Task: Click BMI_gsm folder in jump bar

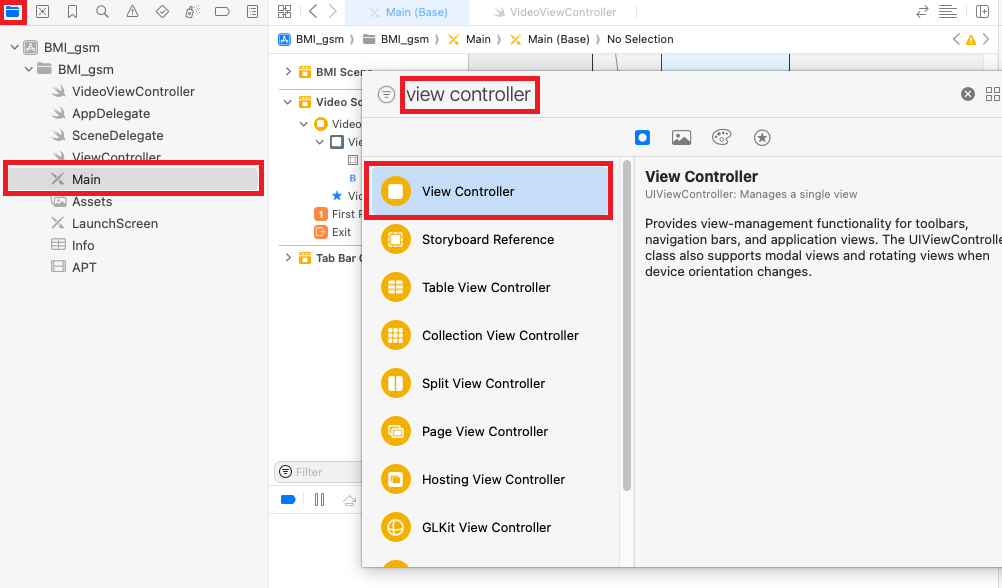Action: click(396, 39)
